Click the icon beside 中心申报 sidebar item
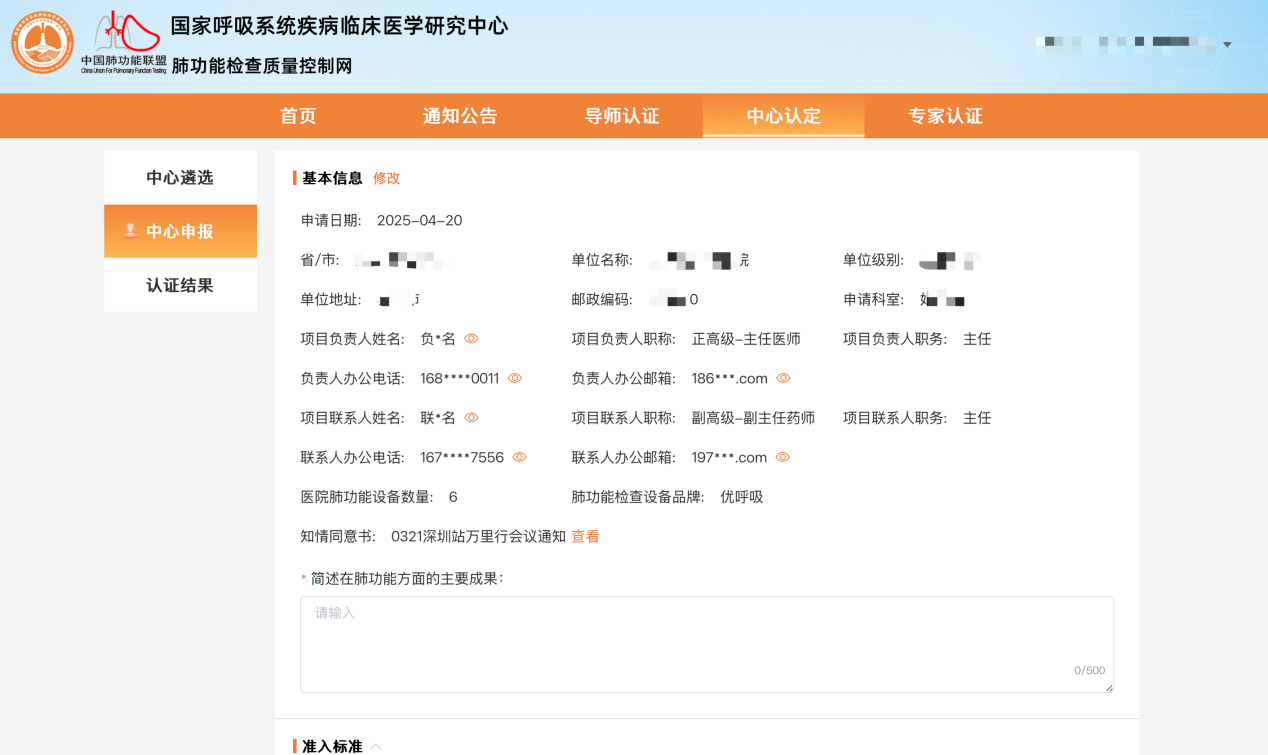The height and width of the screenshot is (755, 1268). point(130,231)
